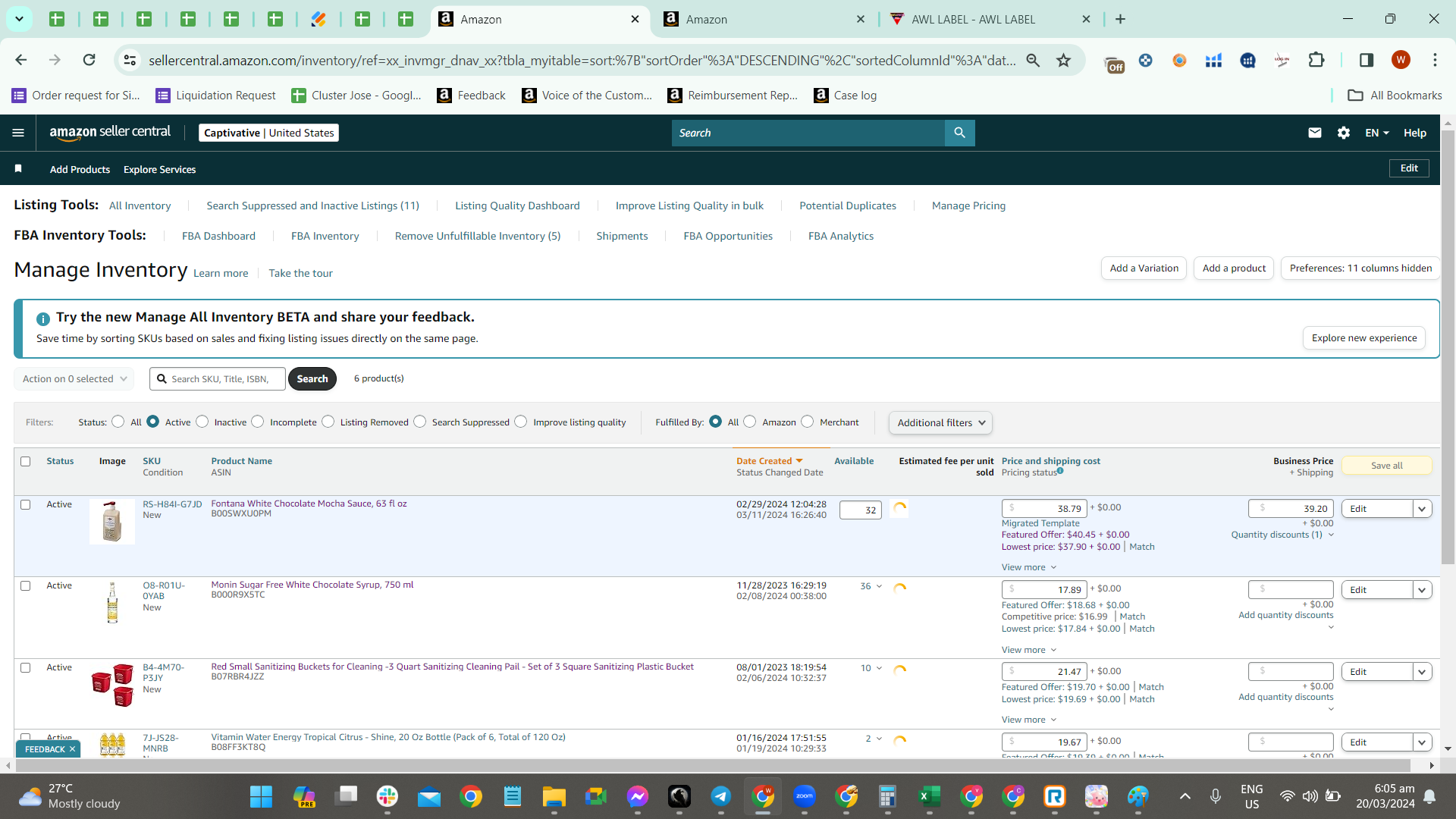Viewport: 1456px width, 819px height.
Task: Open File Explorer from the taskbar
Action: click(x=554, y=796)
